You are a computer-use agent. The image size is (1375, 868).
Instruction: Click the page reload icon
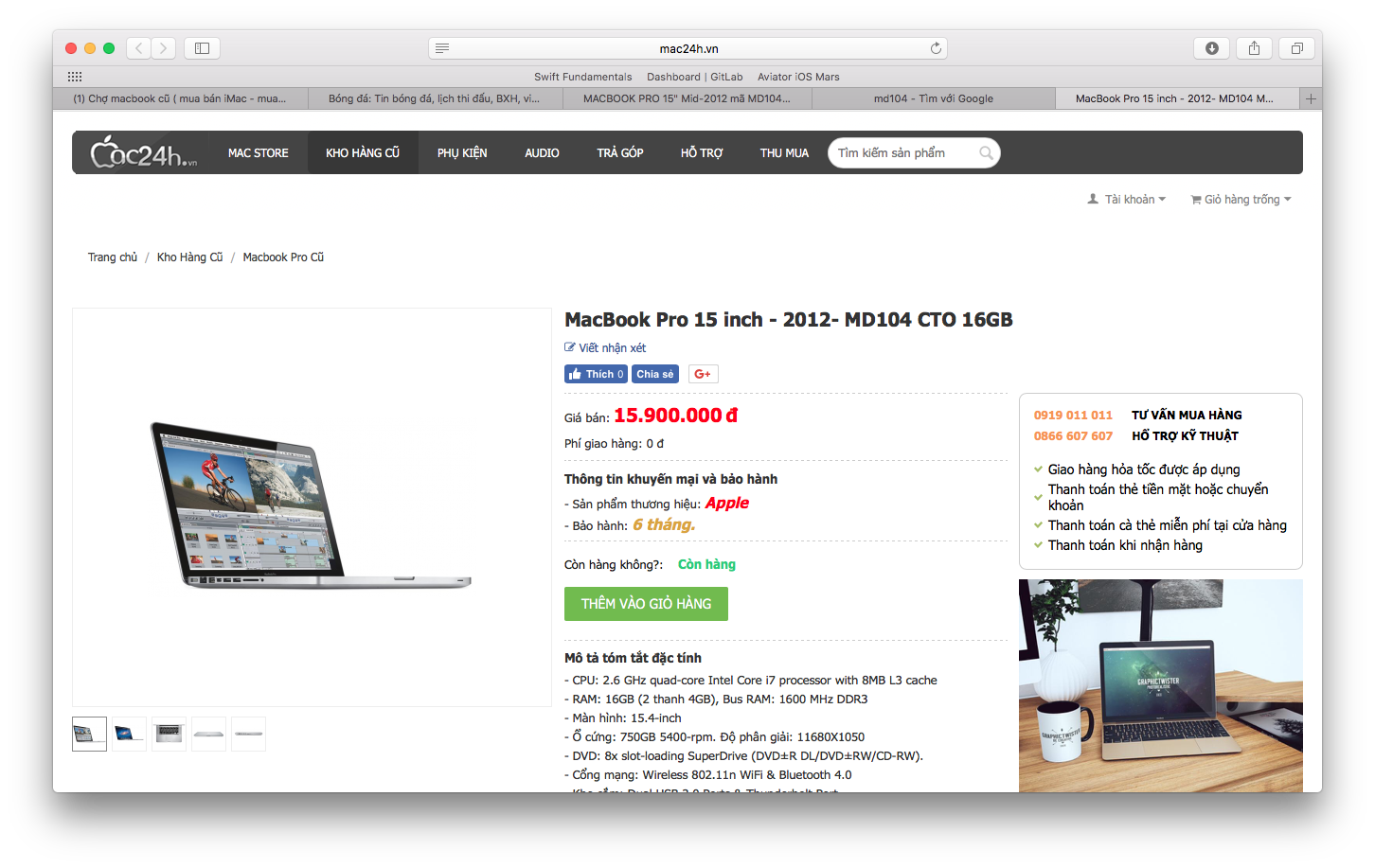[x=936, y=48]
